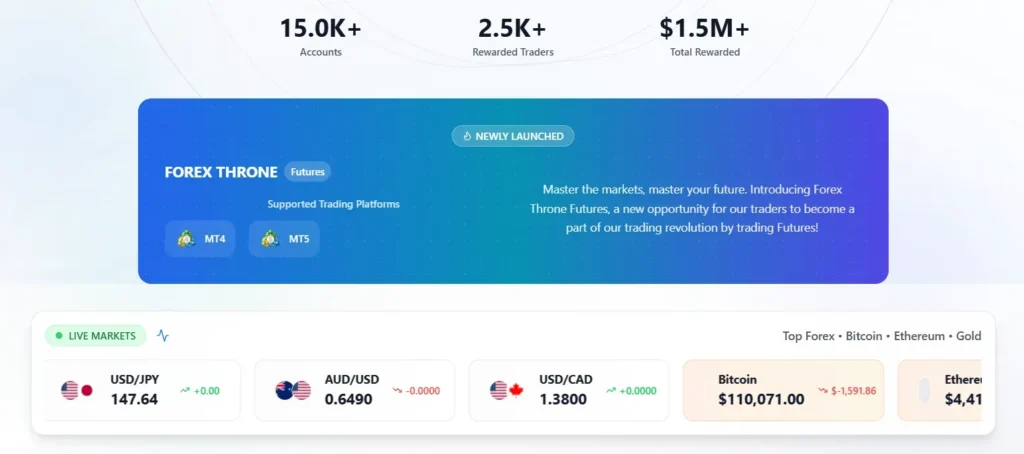Click the pulse activity icon beside Live Markets
Image resolution: width=1024 pixels, height=454 pixels.
pyautogui.click(x=163, y=336)
